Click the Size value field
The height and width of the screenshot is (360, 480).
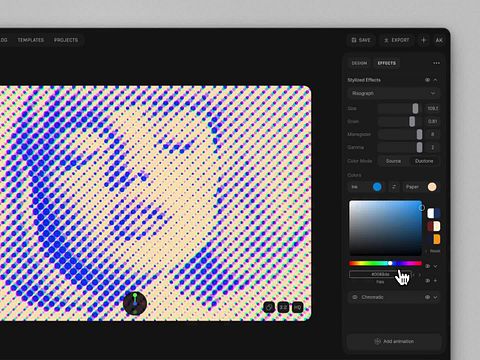click(x=432, y=108)
